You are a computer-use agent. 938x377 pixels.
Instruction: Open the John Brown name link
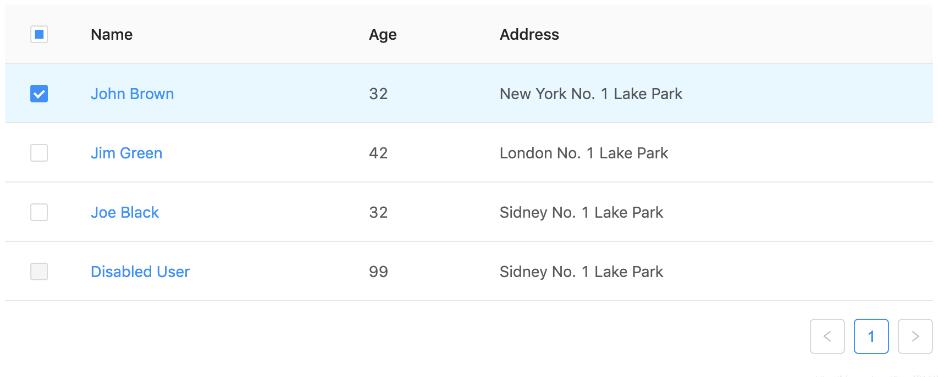(x=132, y=94)
